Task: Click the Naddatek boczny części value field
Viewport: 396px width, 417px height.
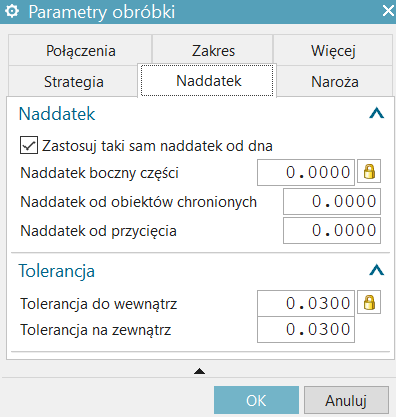Action: tap(306, 172)
